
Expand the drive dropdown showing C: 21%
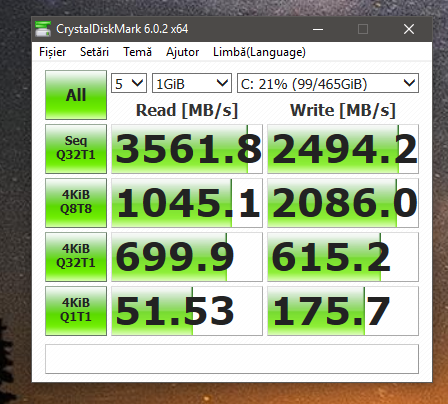[x=328, y=83]
